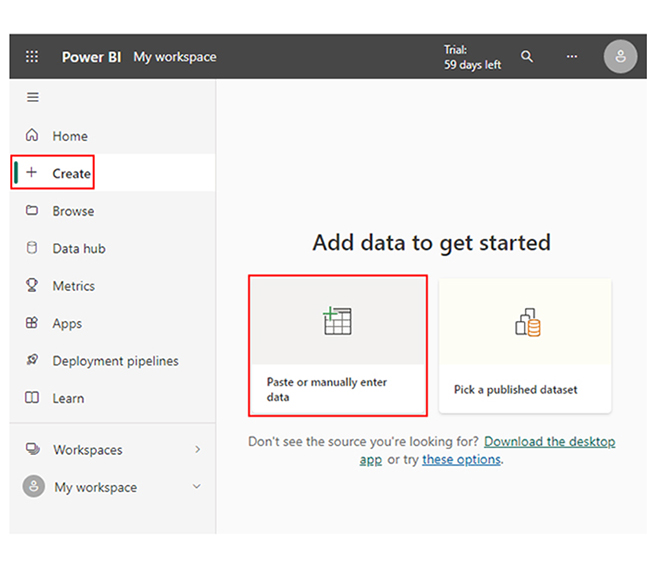Click the search magnifier icon
Viewport: 650px width, 571px height.
(x=526, y=56)
